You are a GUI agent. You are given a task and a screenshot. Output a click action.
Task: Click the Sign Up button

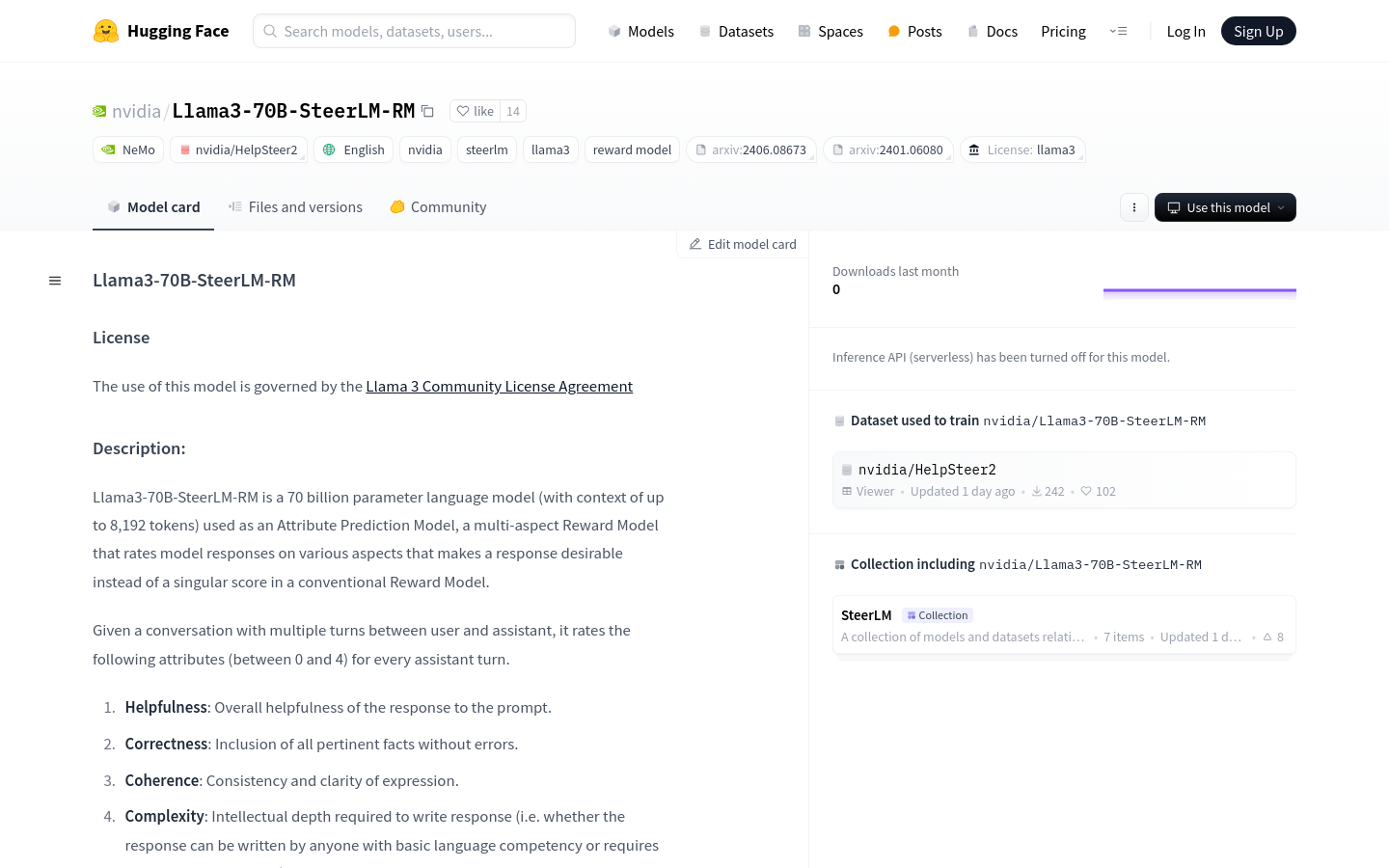(x=1258, y=31)
